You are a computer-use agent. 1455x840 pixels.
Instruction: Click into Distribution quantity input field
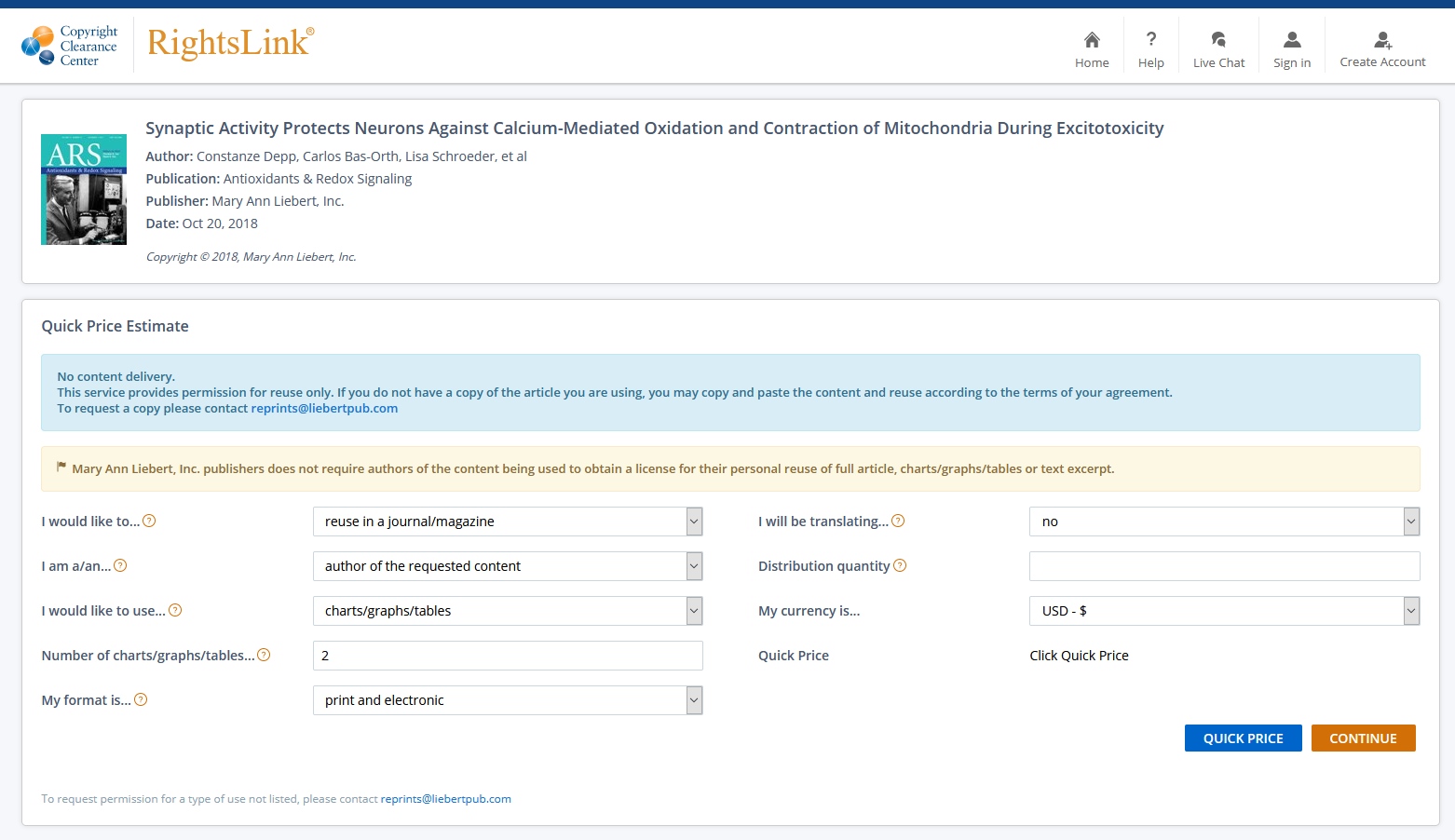(1224, 566)
